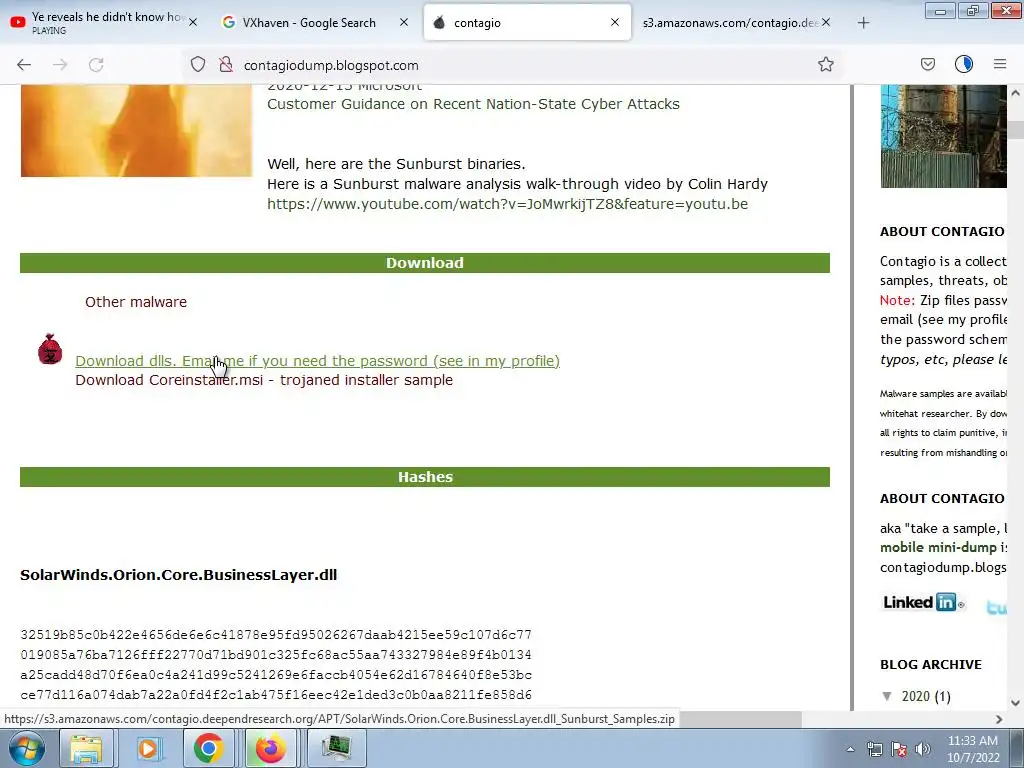Image resolution: width=1024 pixels, height=768 pixels.
Task: Open Windows Explorer from the taskbar
Action: tap(86, 748)
